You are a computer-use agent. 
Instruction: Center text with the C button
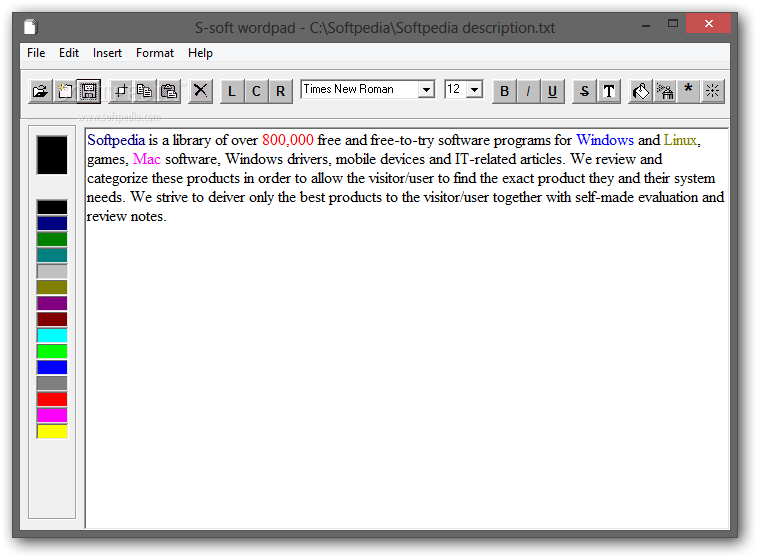click(x=256, y=91)
